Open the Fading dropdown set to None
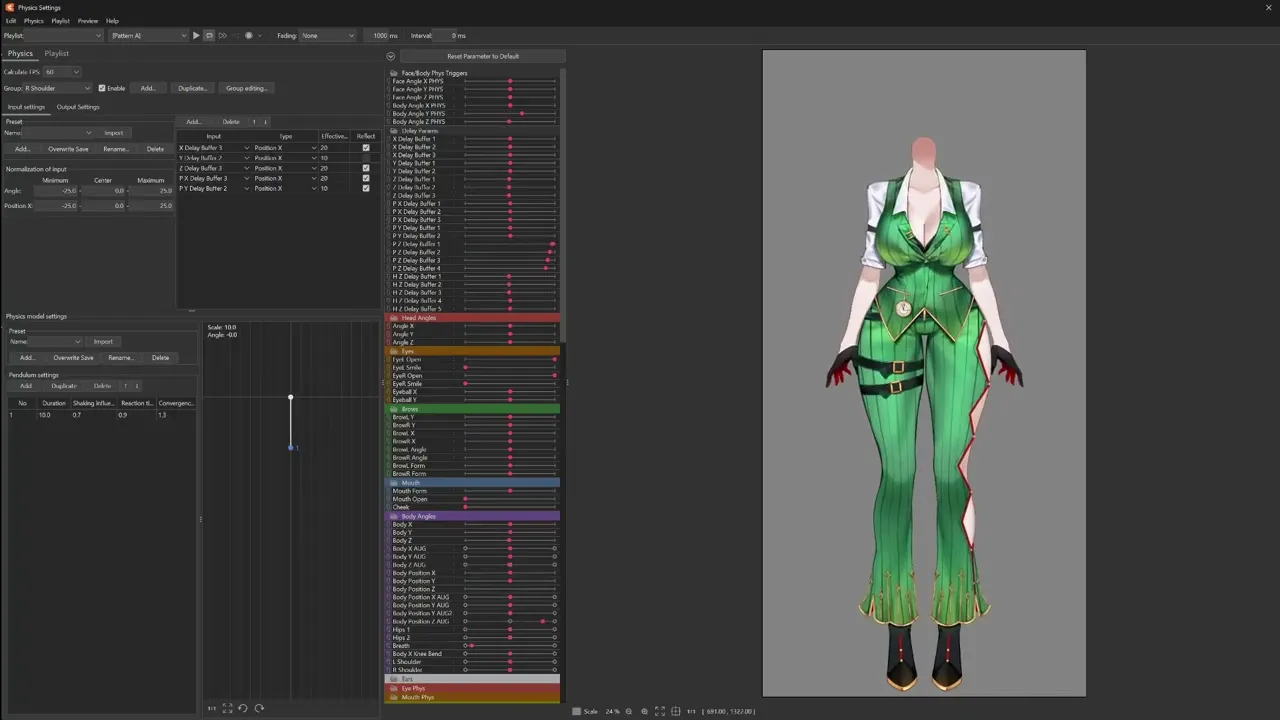The height and width of the screenshot is (720, 1280). (328, 36)
